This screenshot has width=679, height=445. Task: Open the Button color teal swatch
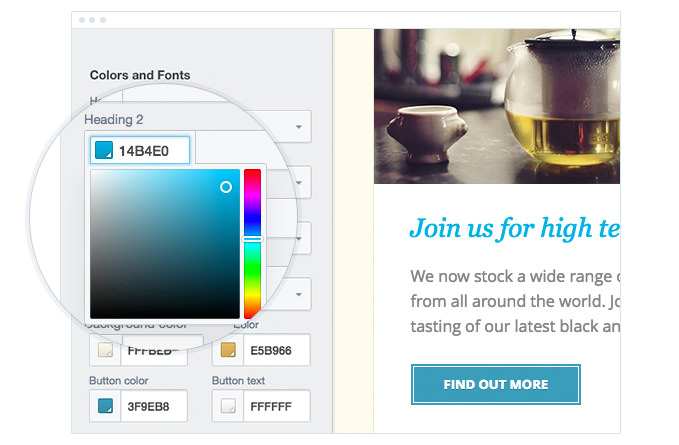point(105,406)
